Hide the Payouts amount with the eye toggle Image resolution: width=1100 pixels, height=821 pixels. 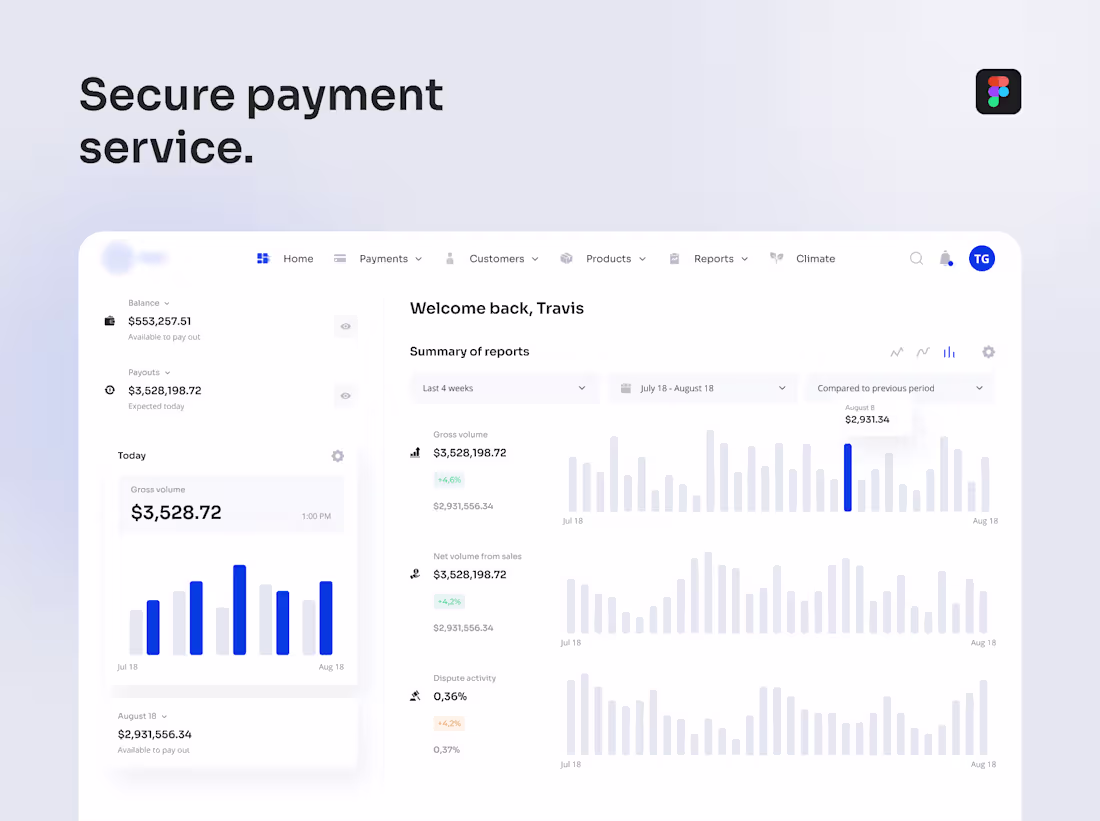point(345,396)
